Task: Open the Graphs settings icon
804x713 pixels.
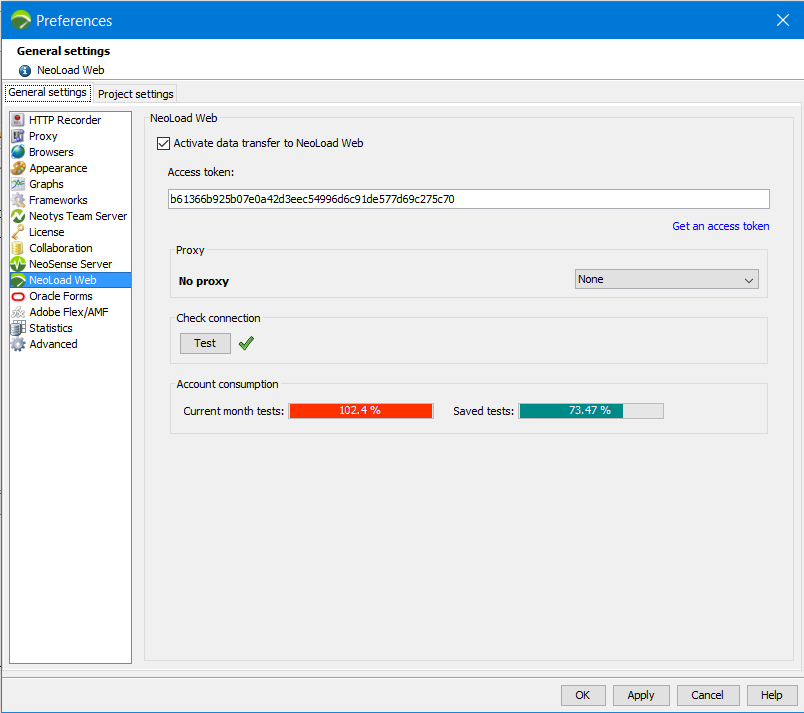Action: point(18,184)
